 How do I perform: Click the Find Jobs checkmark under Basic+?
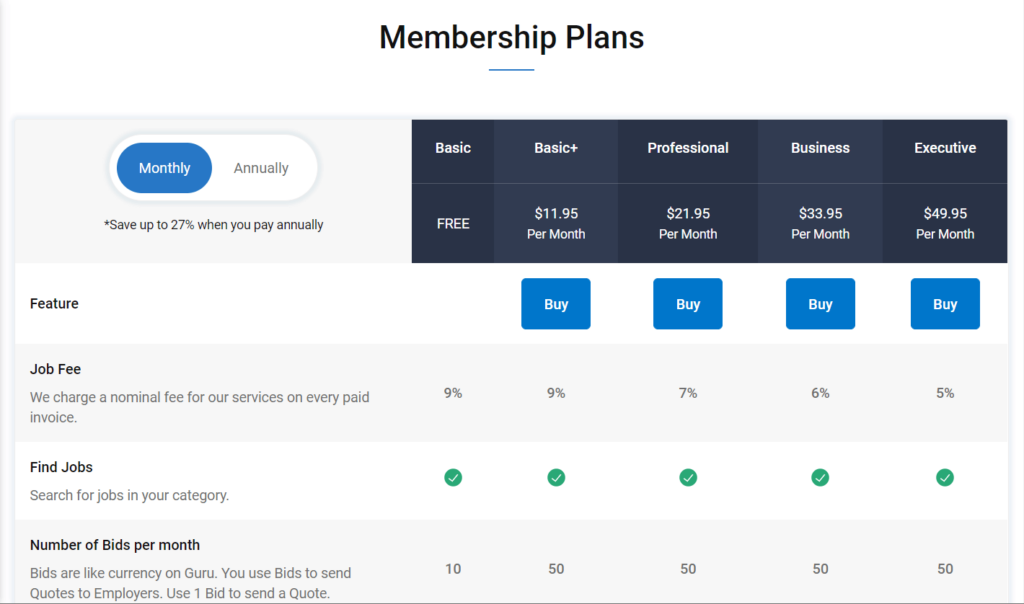pos(556,477)
